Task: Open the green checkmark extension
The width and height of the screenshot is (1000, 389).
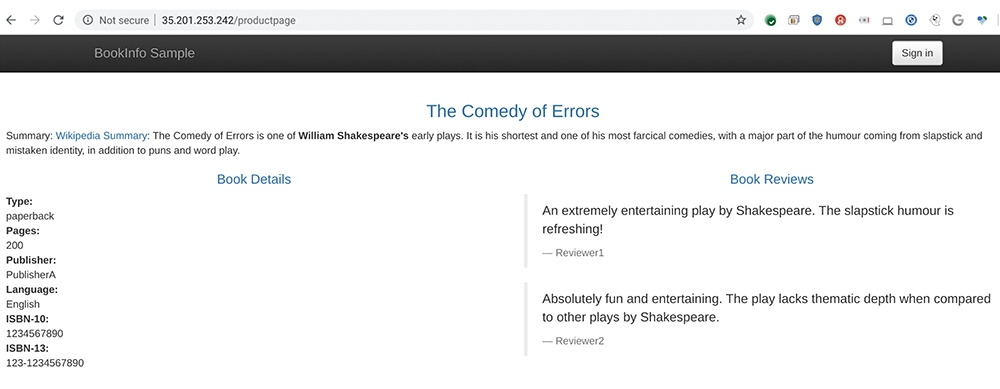Action: tap(770, 20)
